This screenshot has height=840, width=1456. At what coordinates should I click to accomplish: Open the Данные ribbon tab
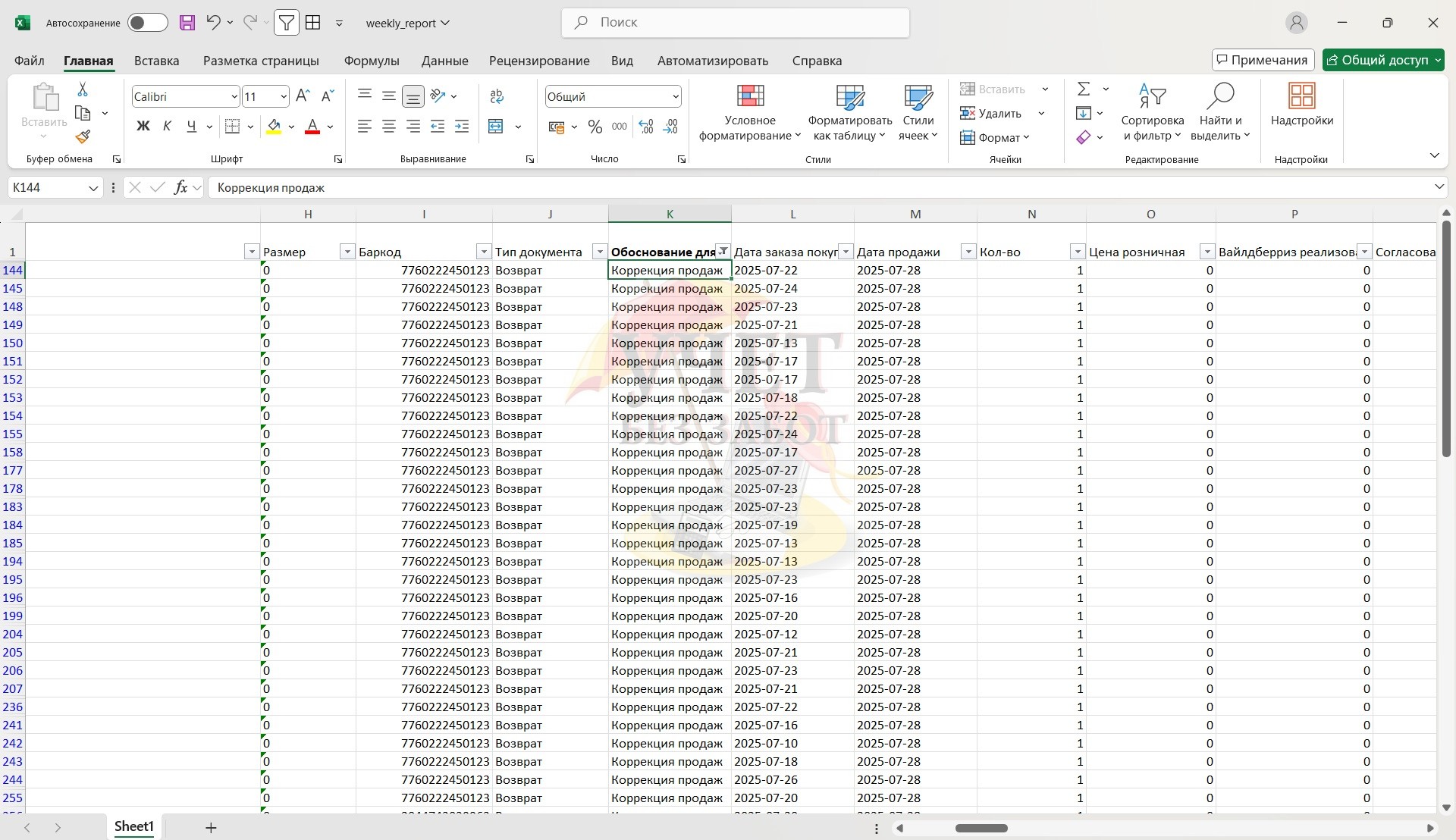[444, 61]
